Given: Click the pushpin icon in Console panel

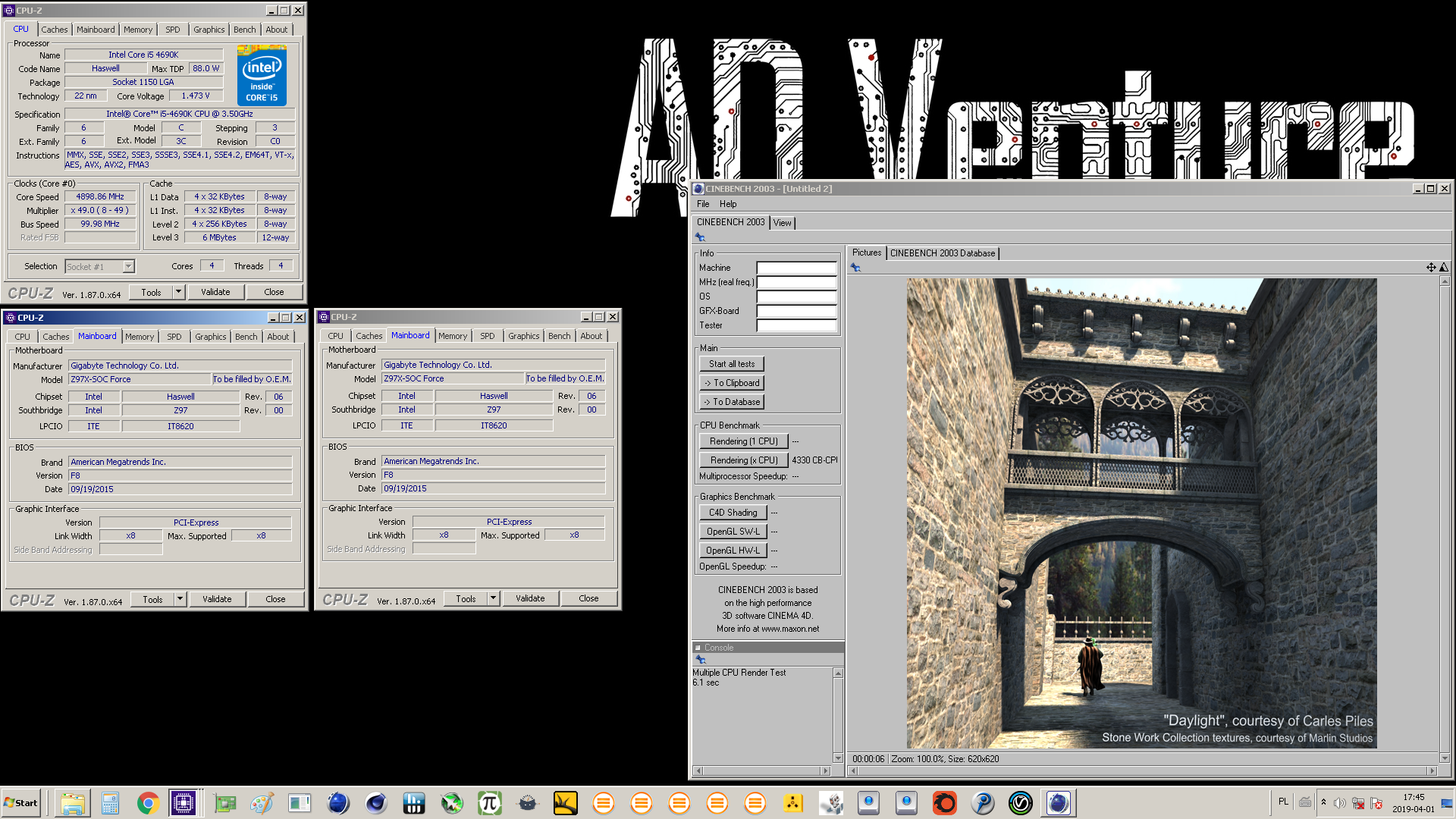Looking at the screenshot, I should tap(701, 660).
